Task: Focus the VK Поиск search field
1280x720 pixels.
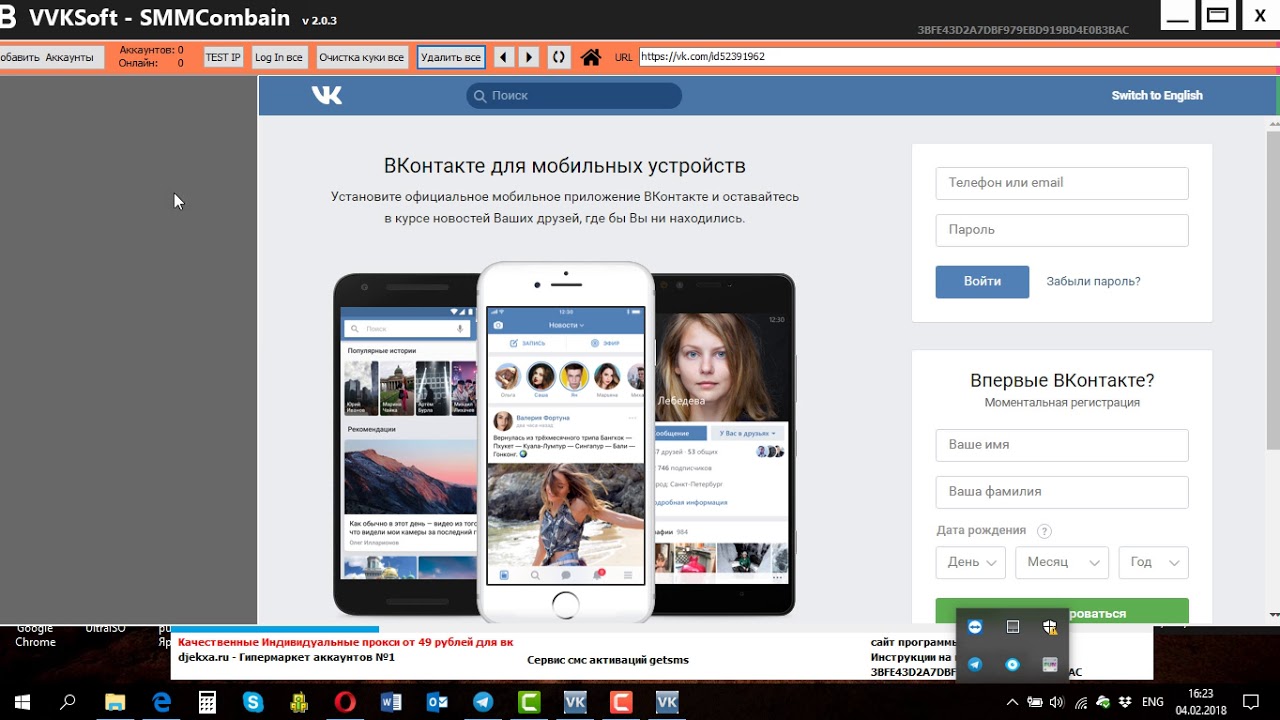Action: point(574,96)
